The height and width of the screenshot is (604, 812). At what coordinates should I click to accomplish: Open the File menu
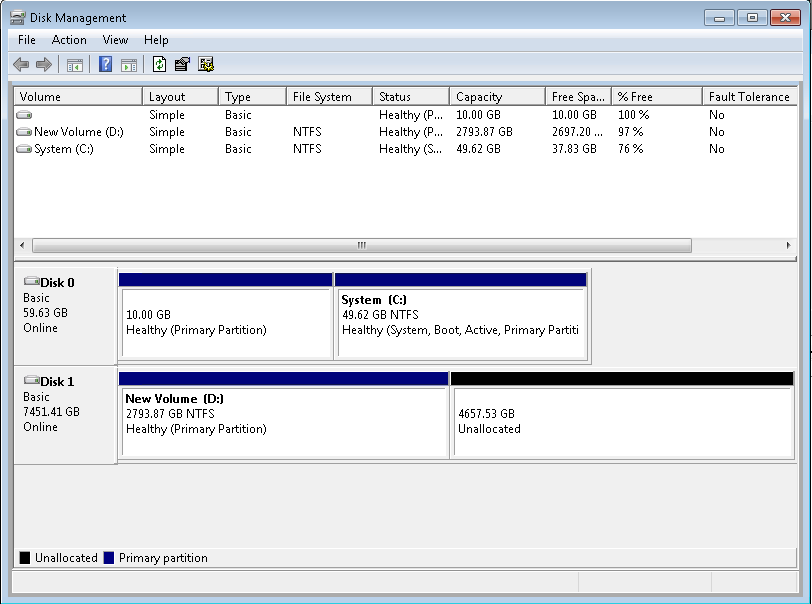26,40
